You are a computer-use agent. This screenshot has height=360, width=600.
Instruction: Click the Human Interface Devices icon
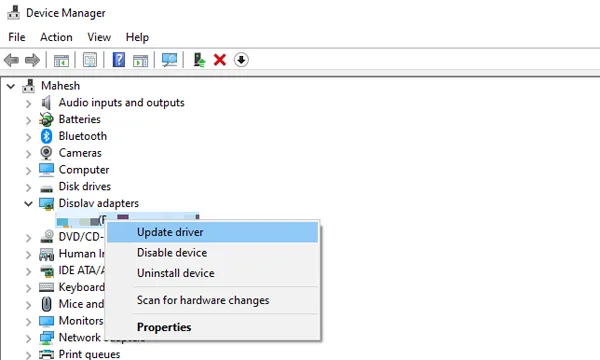pyautogui.click(x=46, y=254)
